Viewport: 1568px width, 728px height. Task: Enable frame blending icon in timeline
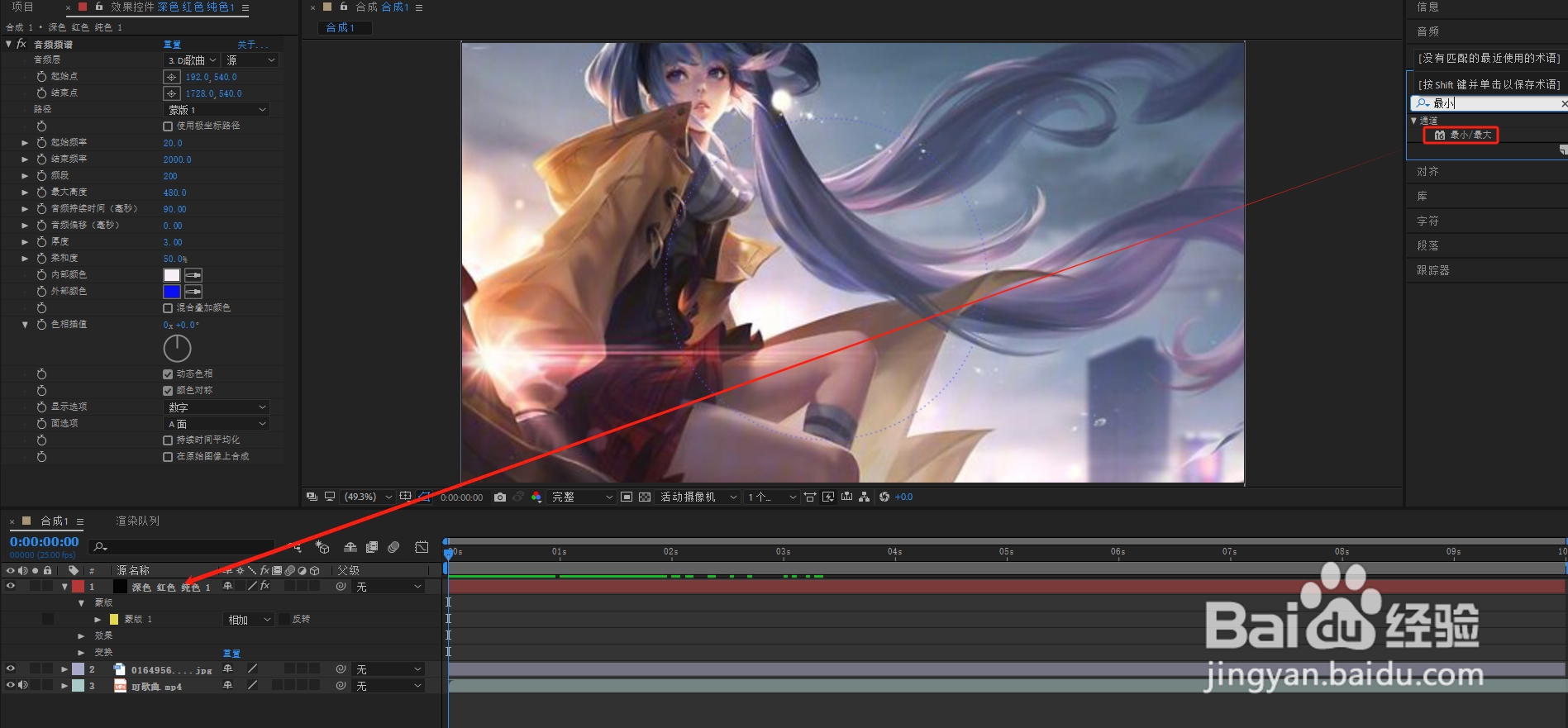click(372, 547)
